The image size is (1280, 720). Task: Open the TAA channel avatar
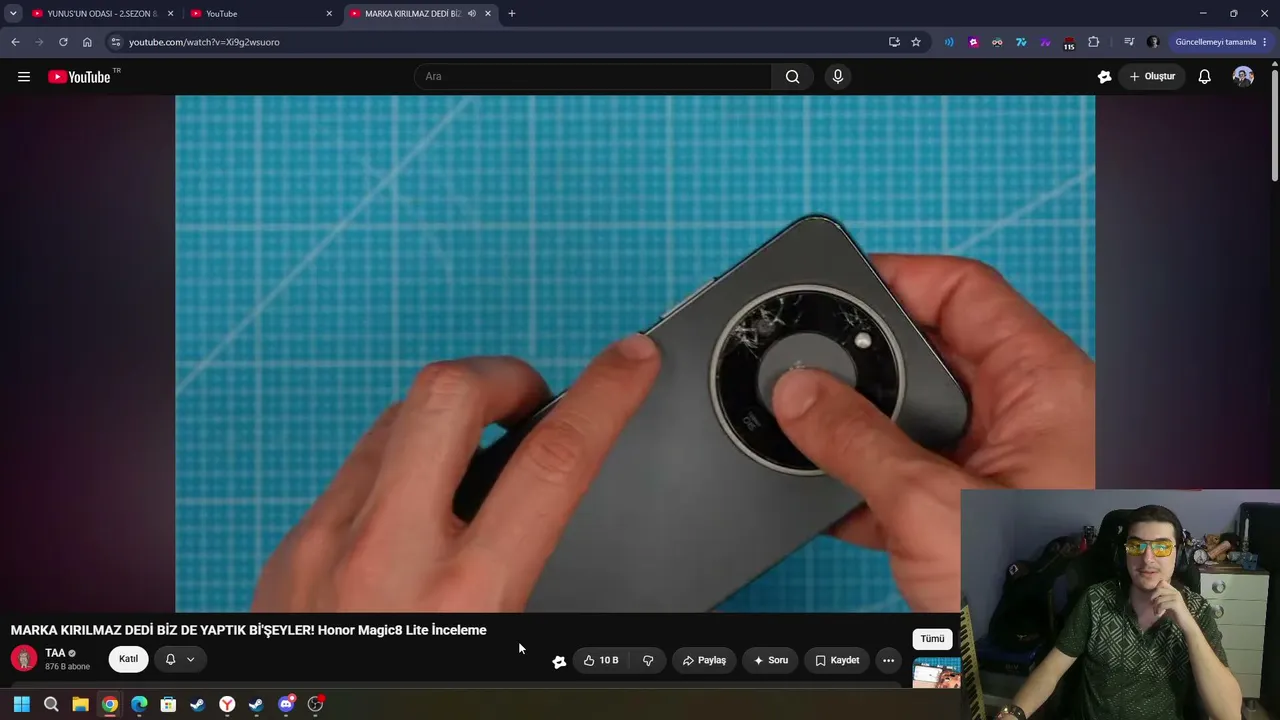click(24, 659)
